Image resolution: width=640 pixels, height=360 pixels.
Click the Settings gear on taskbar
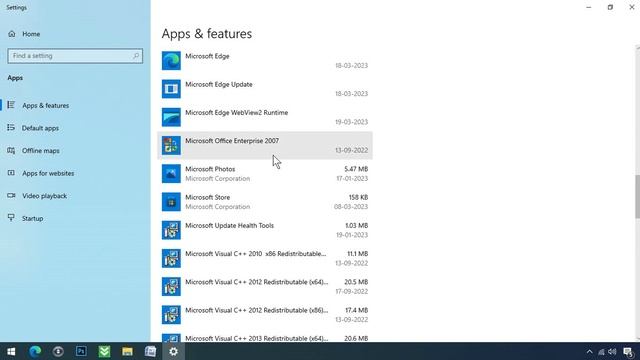tap(173, 351)
